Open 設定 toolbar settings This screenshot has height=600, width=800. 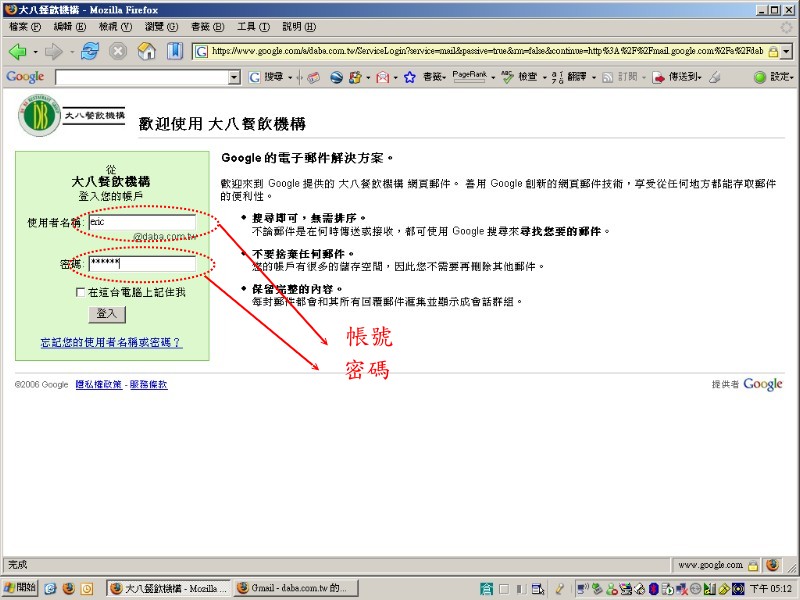pyautogui.click(x=774, y=77)
